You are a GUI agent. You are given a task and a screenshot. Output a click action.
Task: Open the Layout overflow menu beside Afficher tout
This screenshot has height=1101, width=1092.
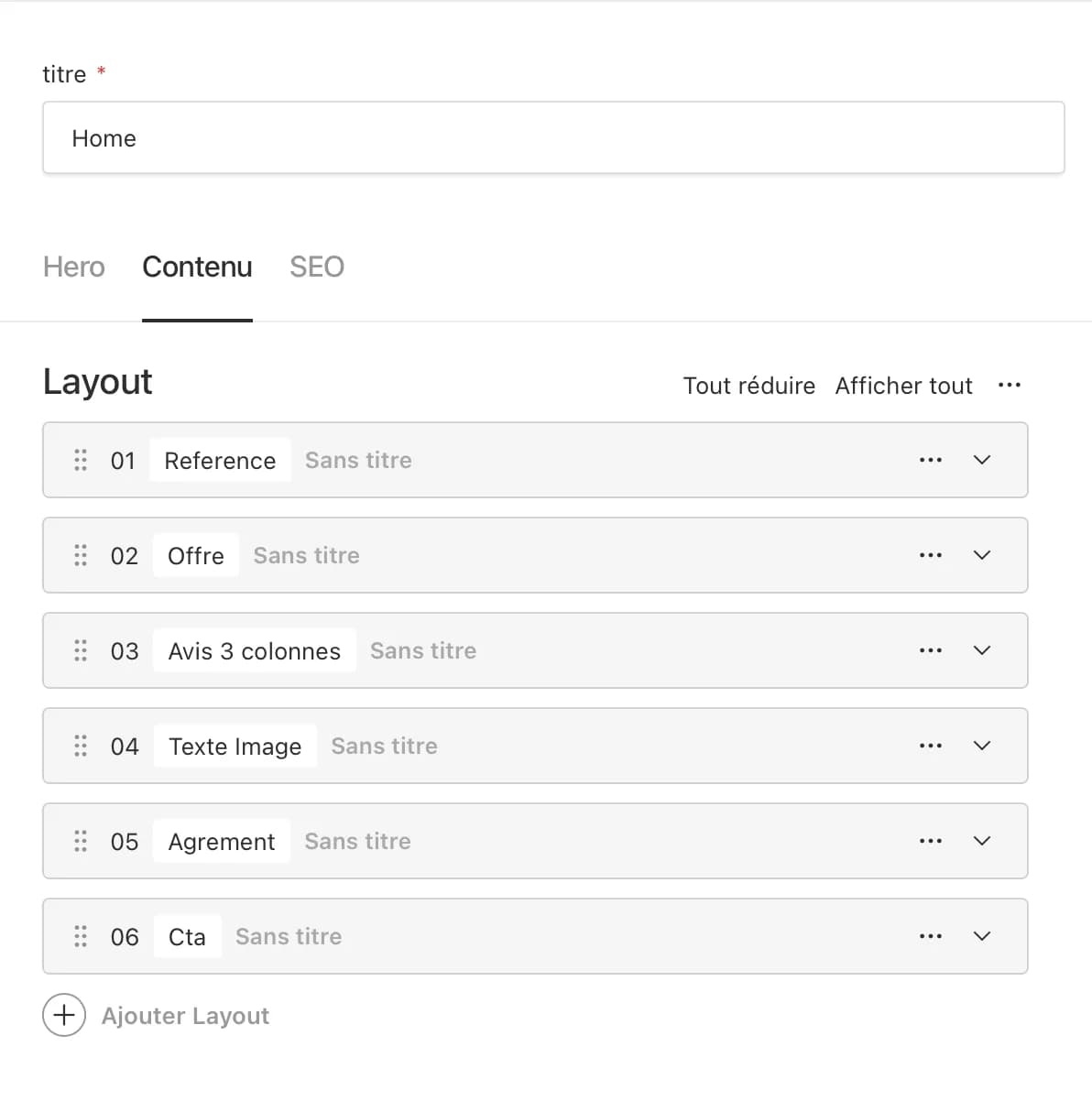pos(1010,385)
